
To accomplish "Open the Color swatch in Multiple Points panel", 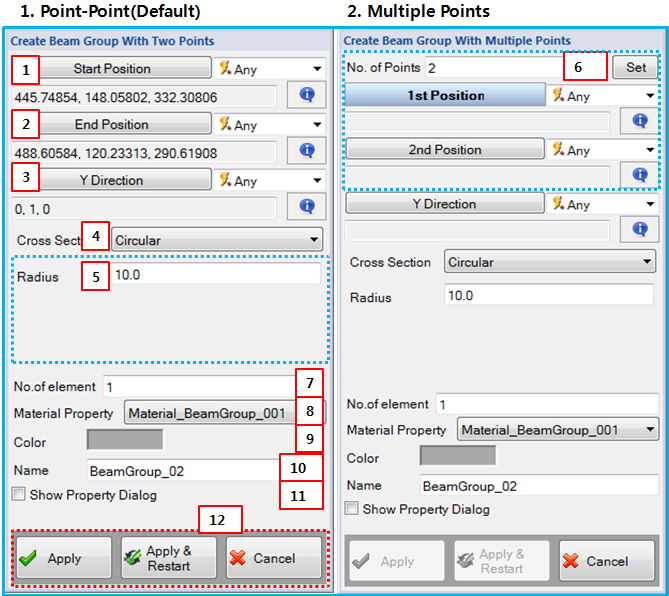I will (x=458, y=456).
